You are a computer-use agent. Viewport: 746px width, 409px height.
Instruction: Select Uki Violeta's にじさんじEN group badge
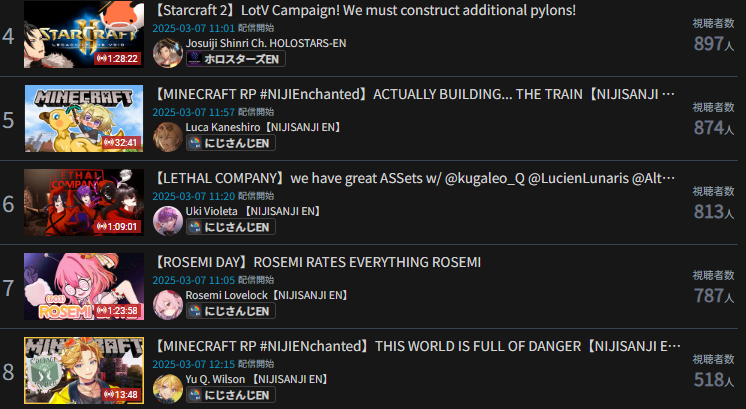point(231,227)
